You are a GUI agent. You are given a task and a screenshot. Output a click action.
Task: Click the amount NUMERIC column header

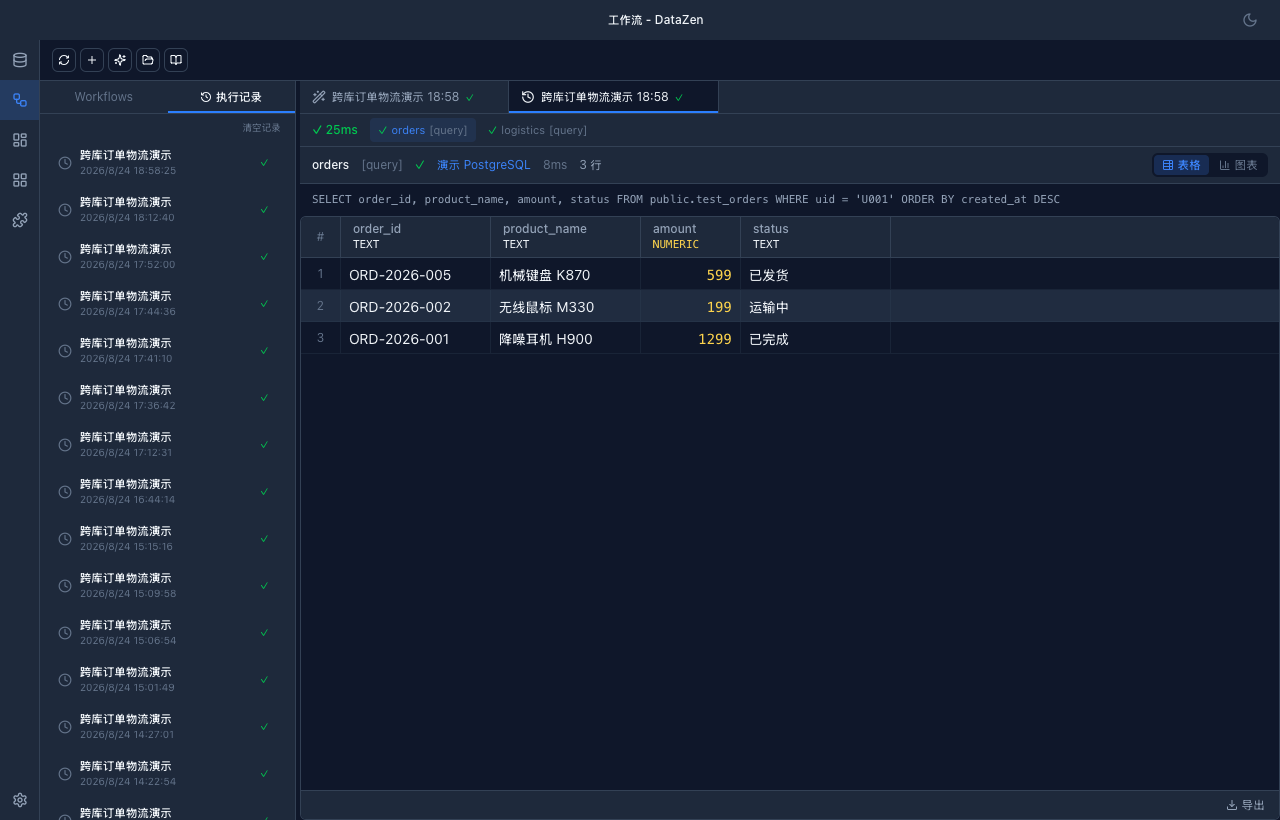[690, 237]
